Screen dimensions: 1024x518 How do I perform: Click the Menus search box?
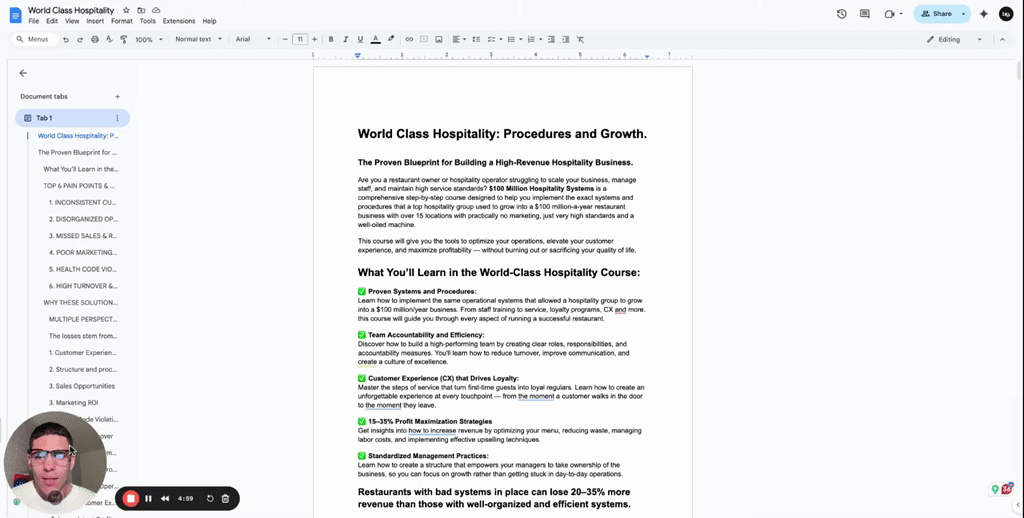(33, 39)
